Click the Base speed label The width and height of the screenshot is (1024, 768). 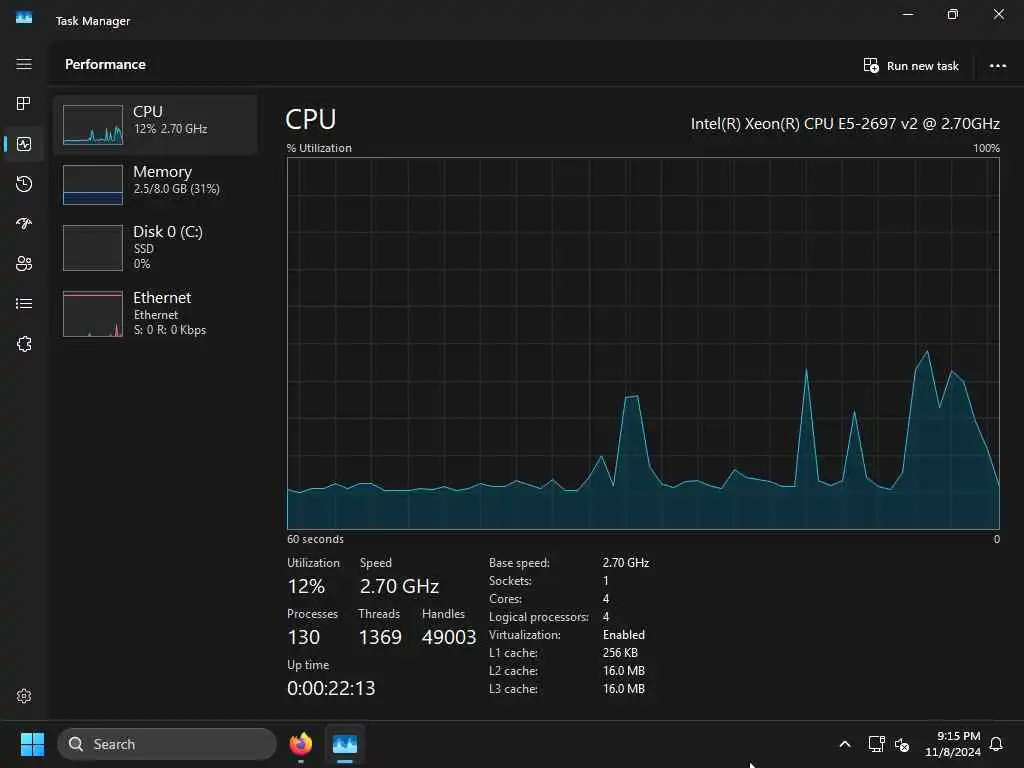click(519, 562)
